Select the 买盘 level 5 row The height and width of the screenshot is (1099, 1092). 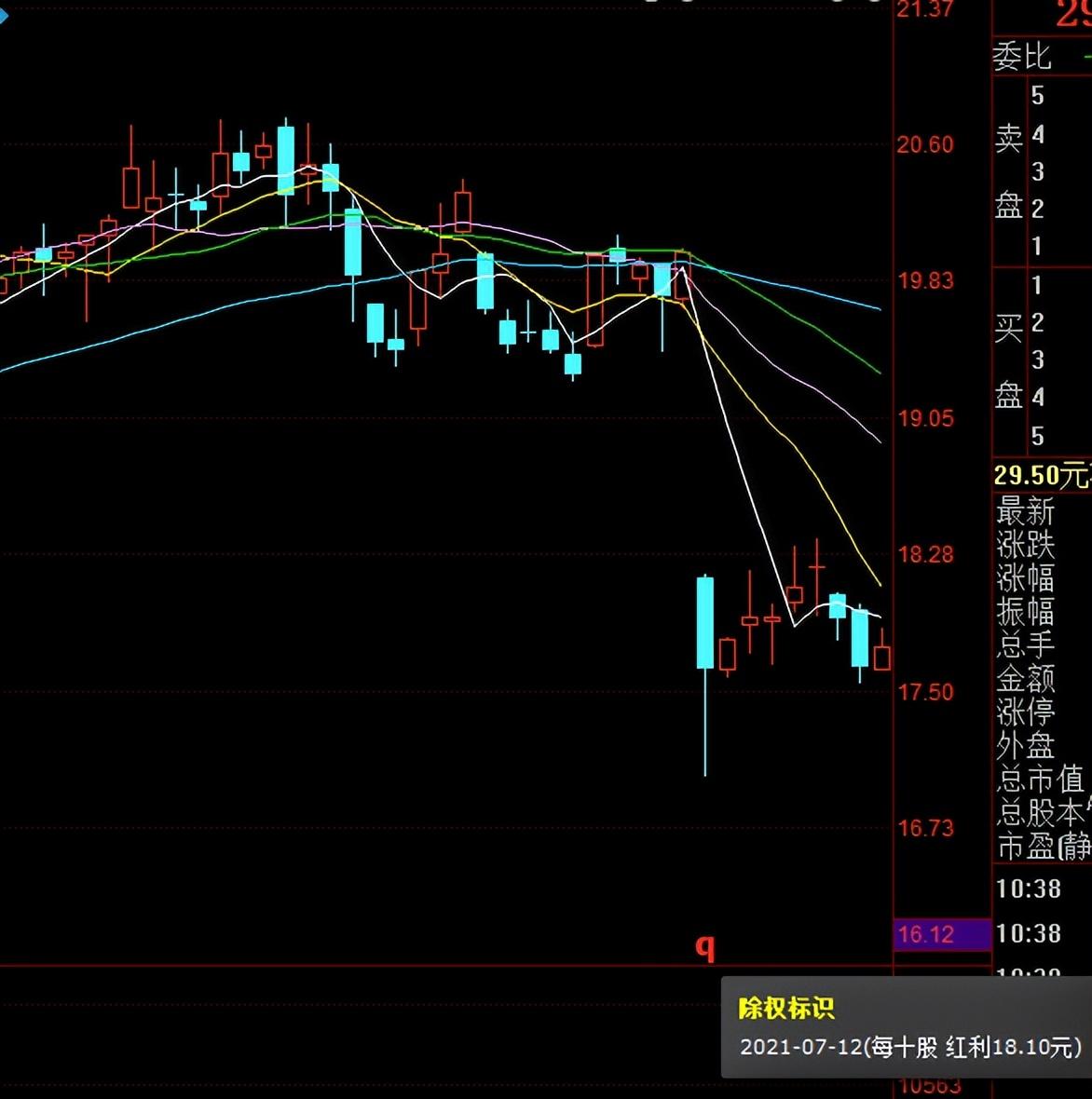click(x=1059, y=437)
